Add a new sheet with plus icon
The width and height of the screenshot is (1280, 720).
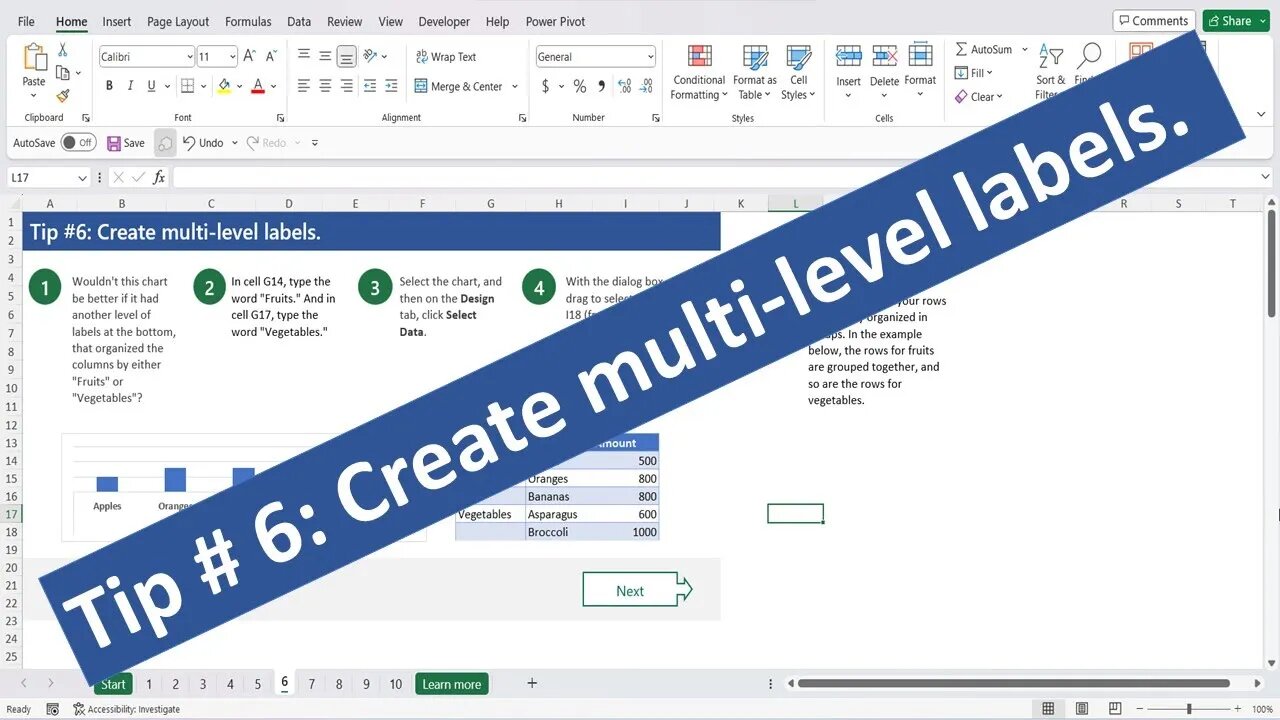pyautogui.click(x=532, y=683)
